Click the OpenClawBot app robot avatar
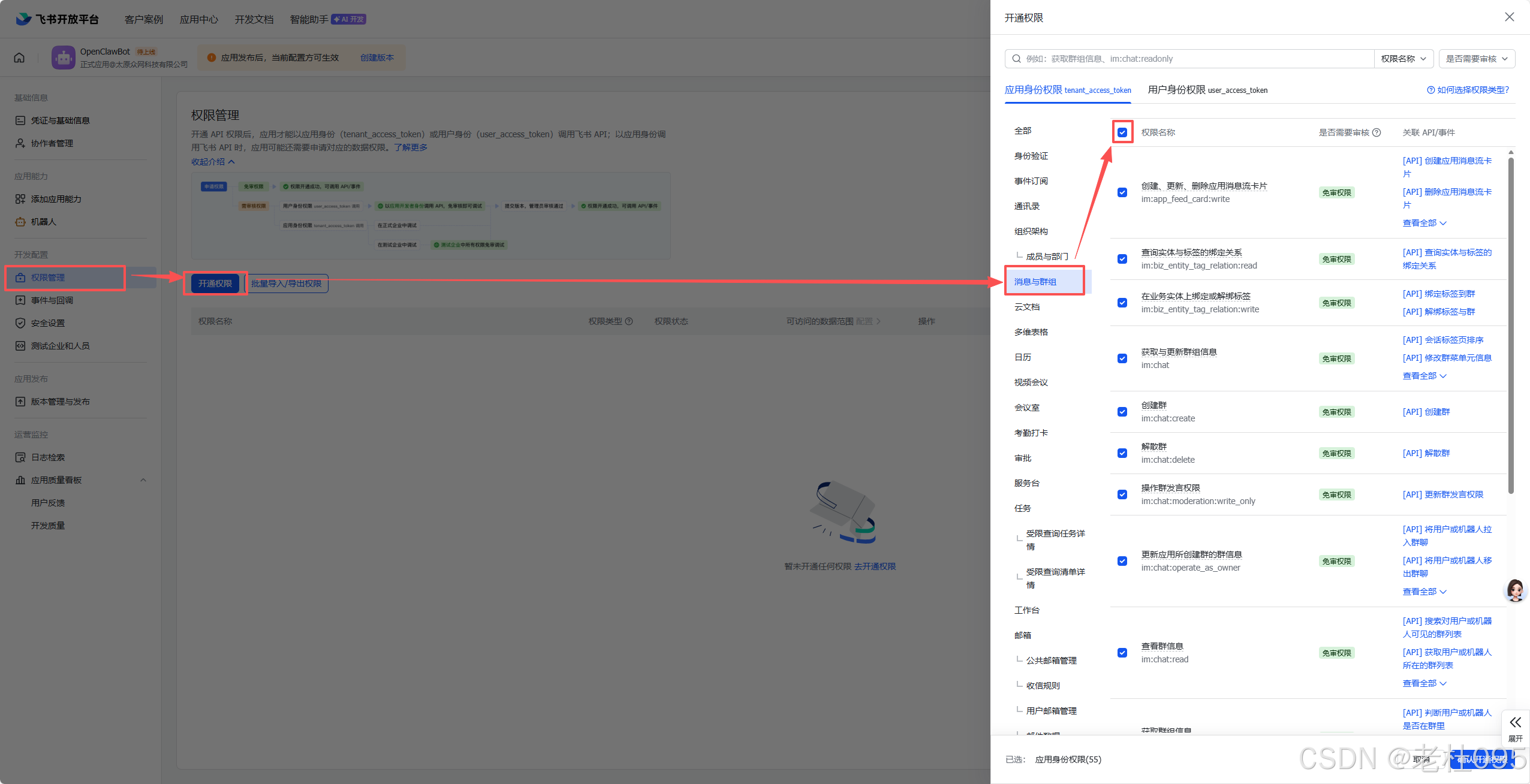Screen dimensions: 1530x784 pos(64,58)
